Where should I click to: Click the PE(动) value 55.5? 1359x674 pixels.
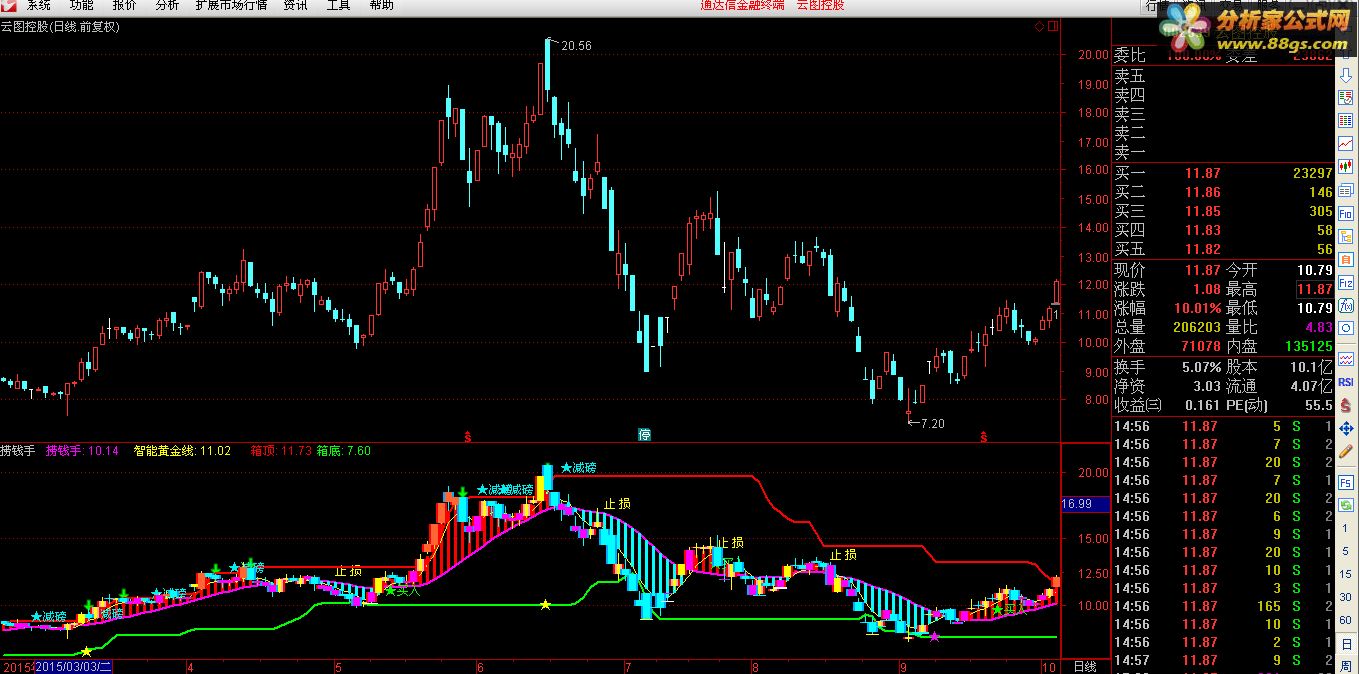(1318, 405)
